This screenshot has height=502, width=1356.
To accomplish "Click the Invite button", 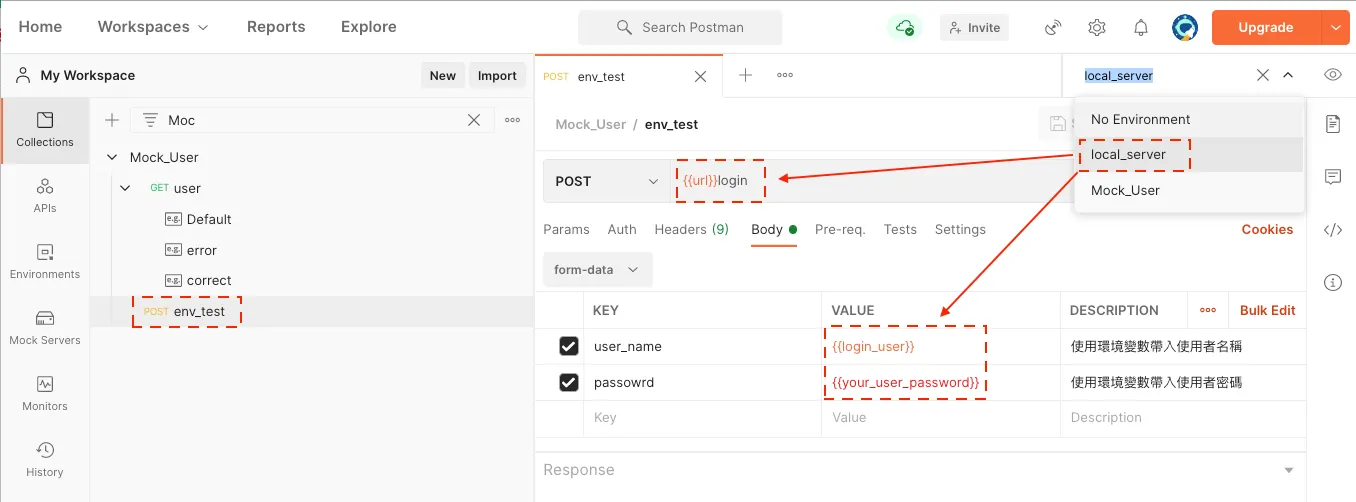I will pos(974,28).
